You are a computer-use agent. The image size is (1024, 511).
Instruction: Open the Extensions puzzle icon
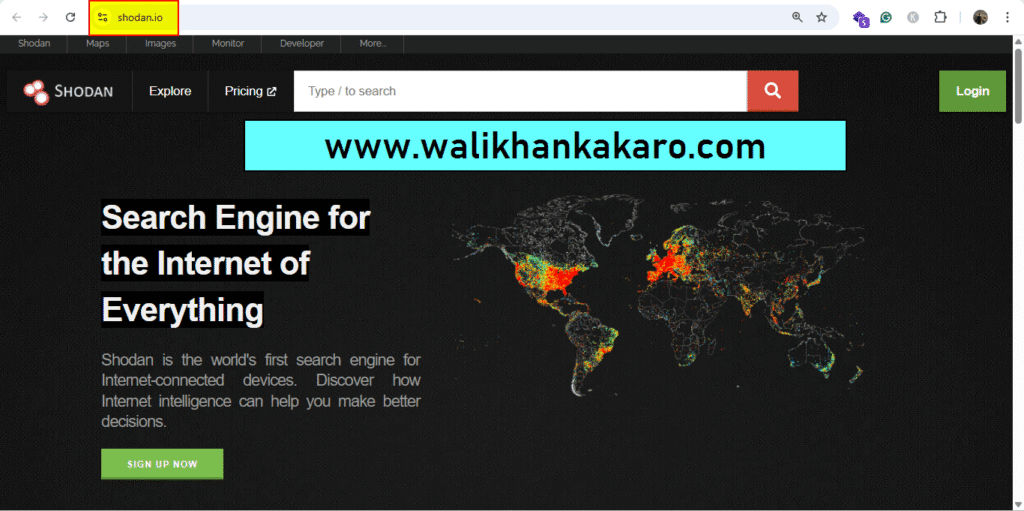[x=940, y=18]
